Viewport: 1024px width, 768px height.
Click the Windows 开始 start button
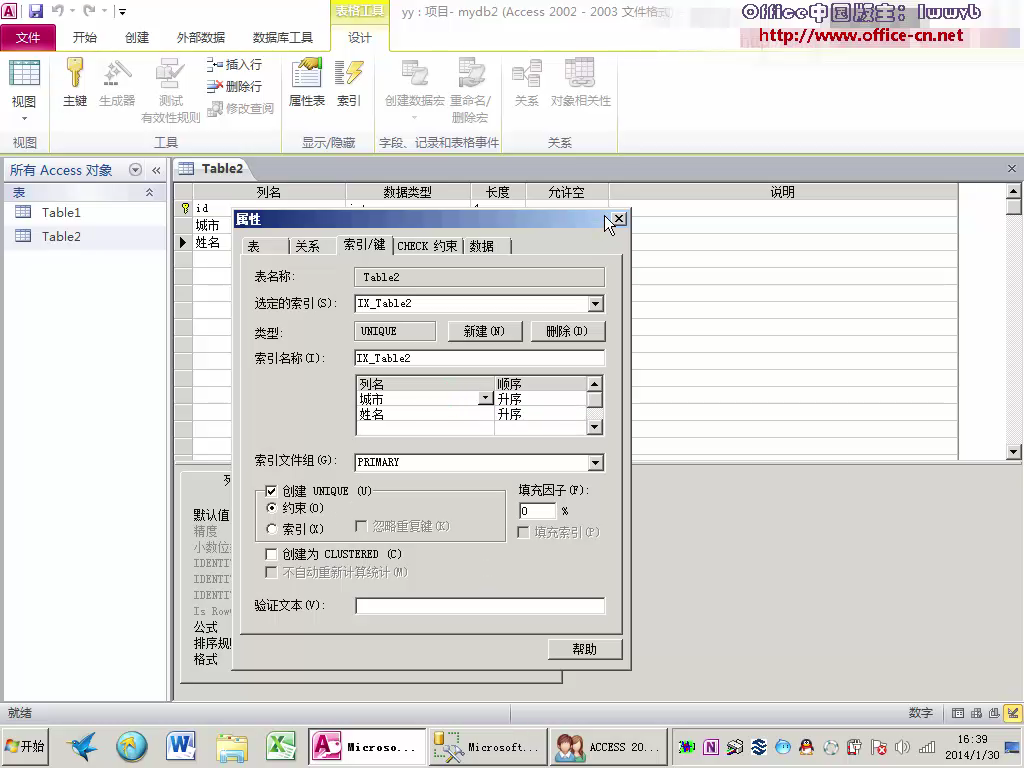pyautogui.click(x=25, y=746)
